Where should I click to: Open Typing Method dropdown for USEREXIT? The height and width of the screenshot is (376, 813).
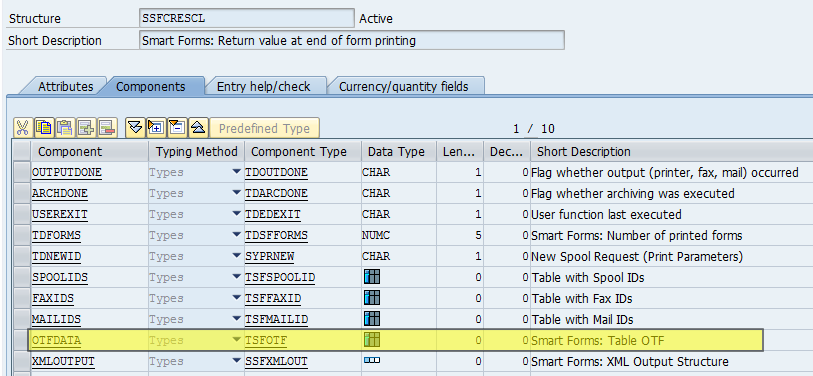point(236,214)
